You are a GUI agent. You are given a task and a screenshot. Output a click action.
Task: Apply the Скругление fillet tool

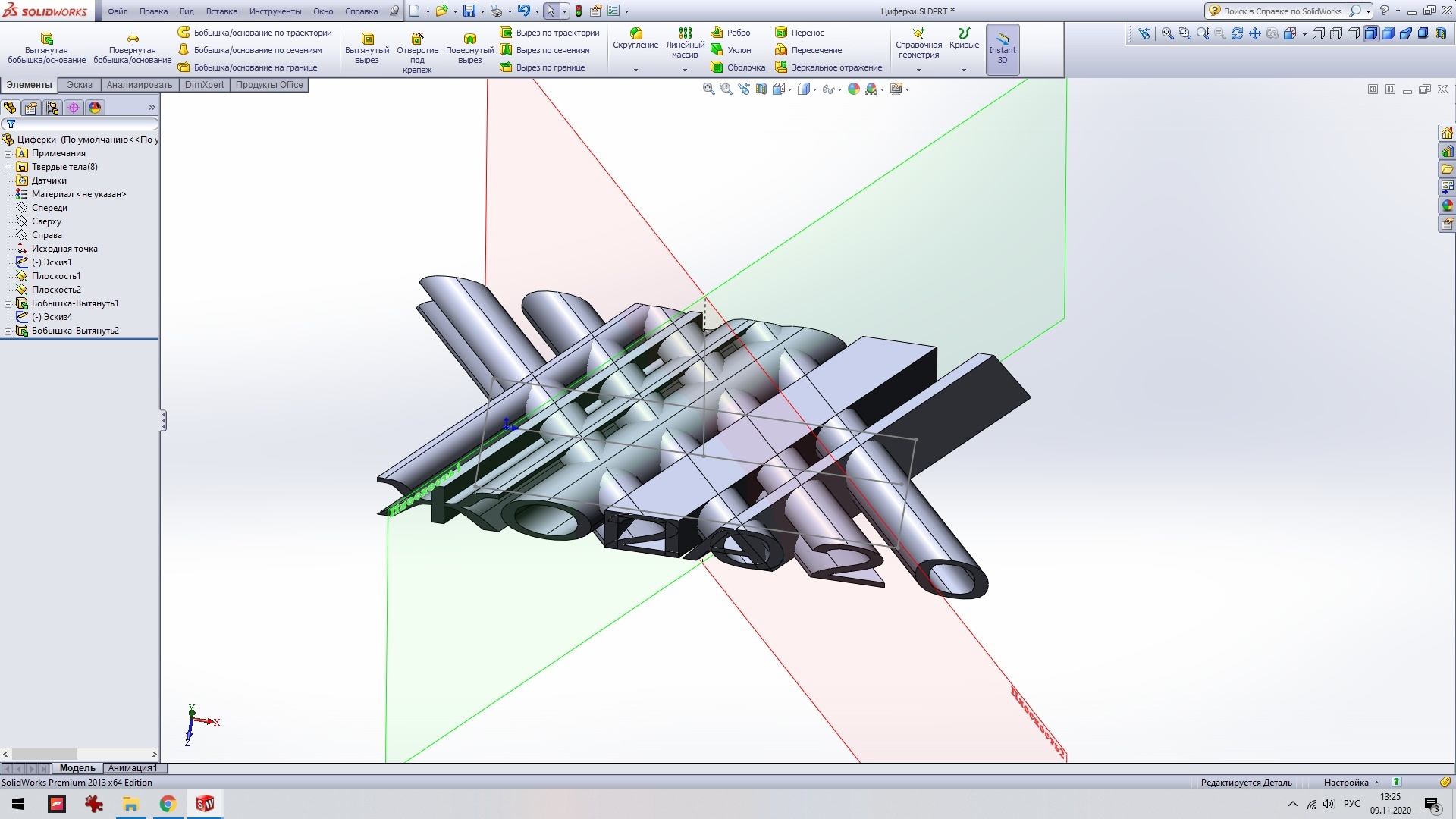pos(635,39)
